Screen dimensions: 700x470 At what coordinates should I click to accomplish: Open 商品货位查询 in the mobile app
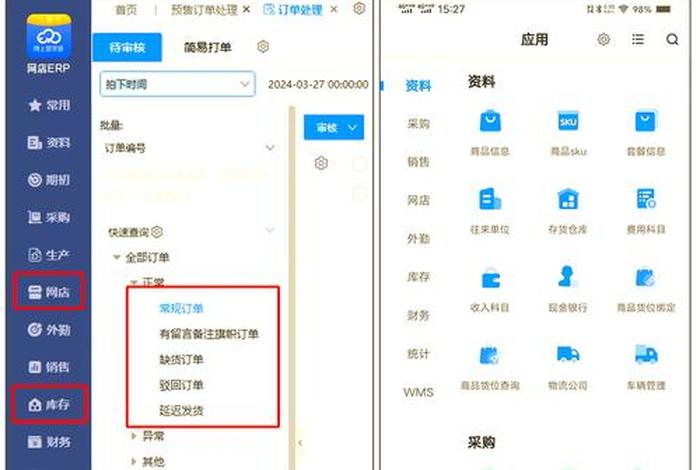pos(490,367)
